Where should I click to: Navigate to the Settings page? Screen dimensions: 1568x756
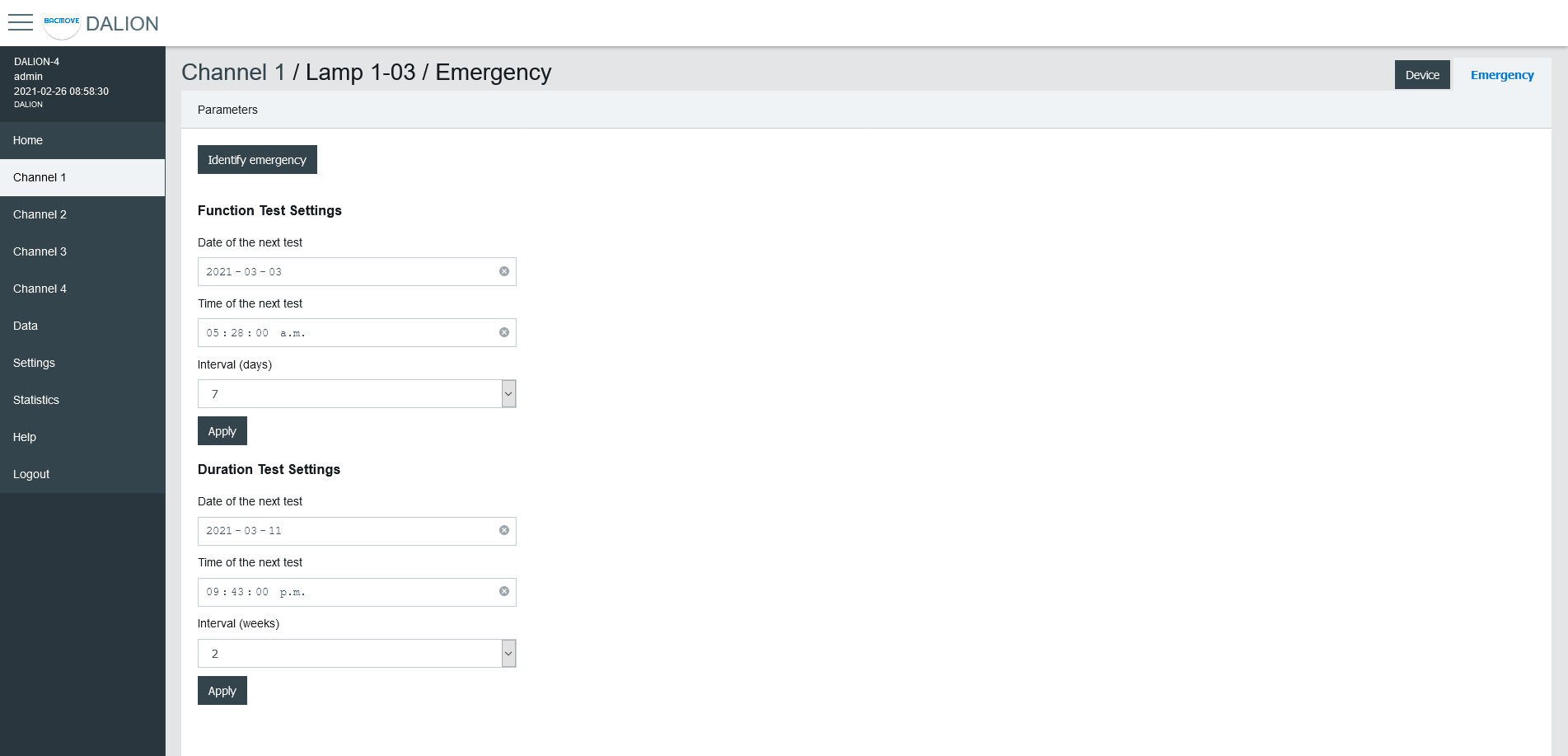point(34,363)
